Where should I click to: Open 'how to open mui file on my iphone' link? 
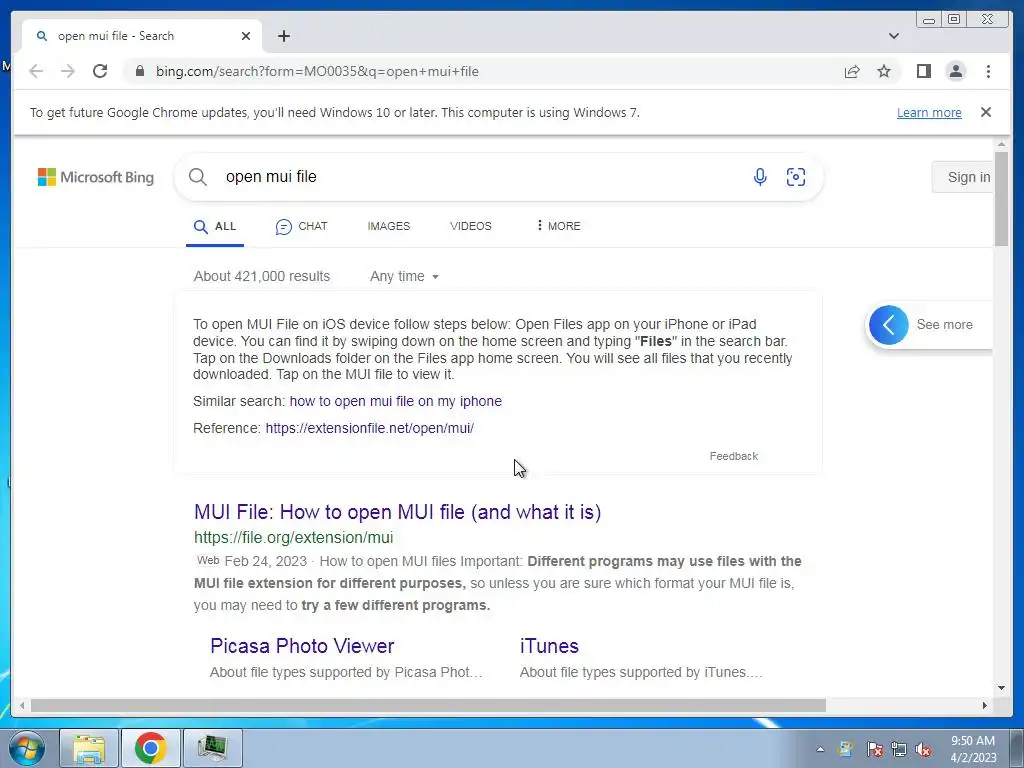(396, 401)
